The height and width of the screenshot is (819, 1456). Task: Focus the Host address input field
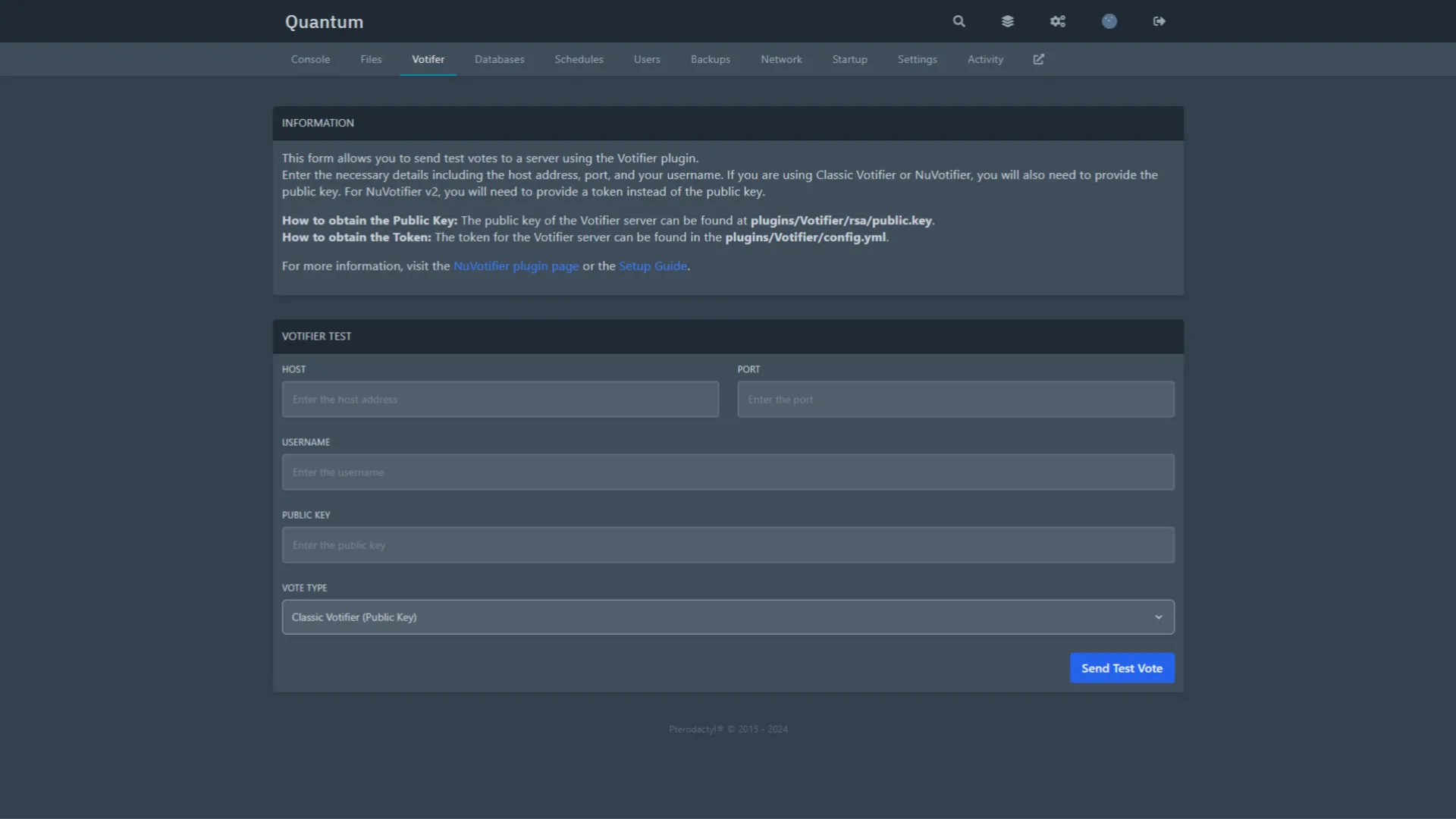(x=500, y=400)
